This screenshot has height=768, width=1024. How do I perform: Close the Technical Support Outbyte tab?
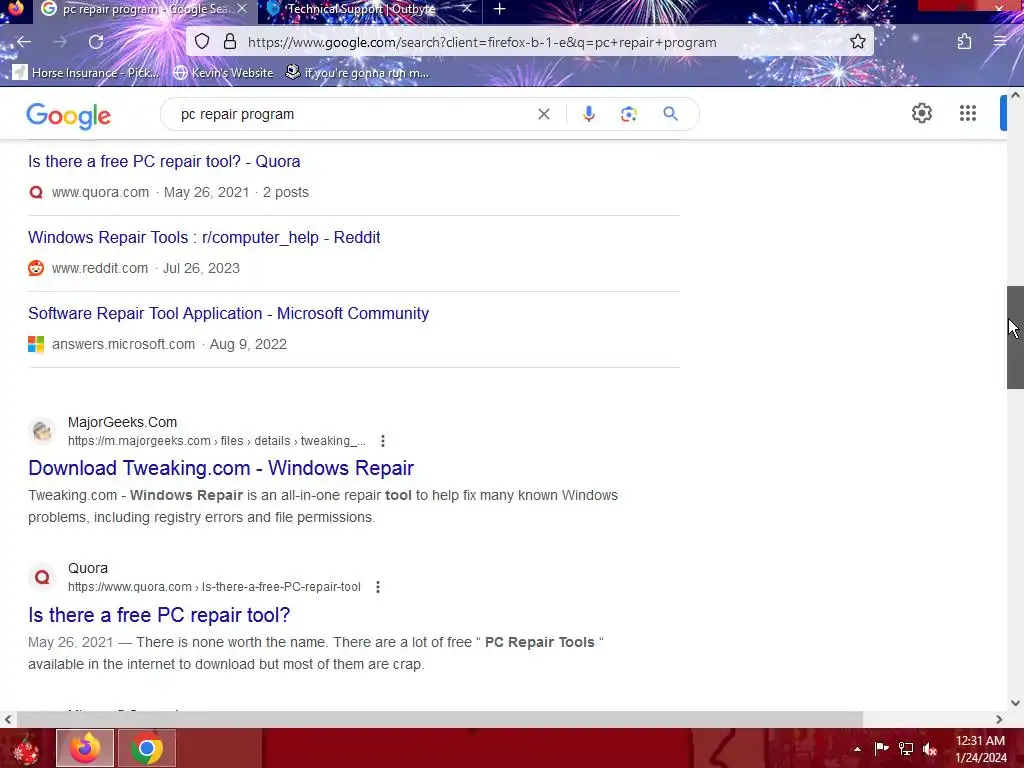(466, 9)
